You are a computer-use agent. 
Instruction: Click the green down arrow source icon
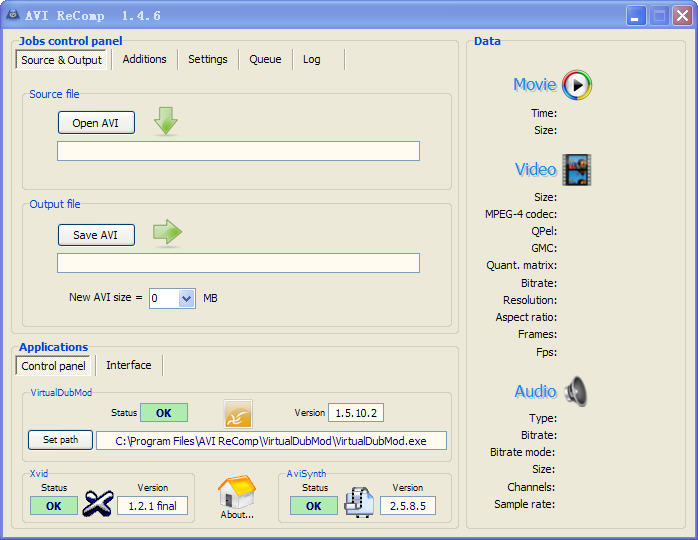click(166, 122)
